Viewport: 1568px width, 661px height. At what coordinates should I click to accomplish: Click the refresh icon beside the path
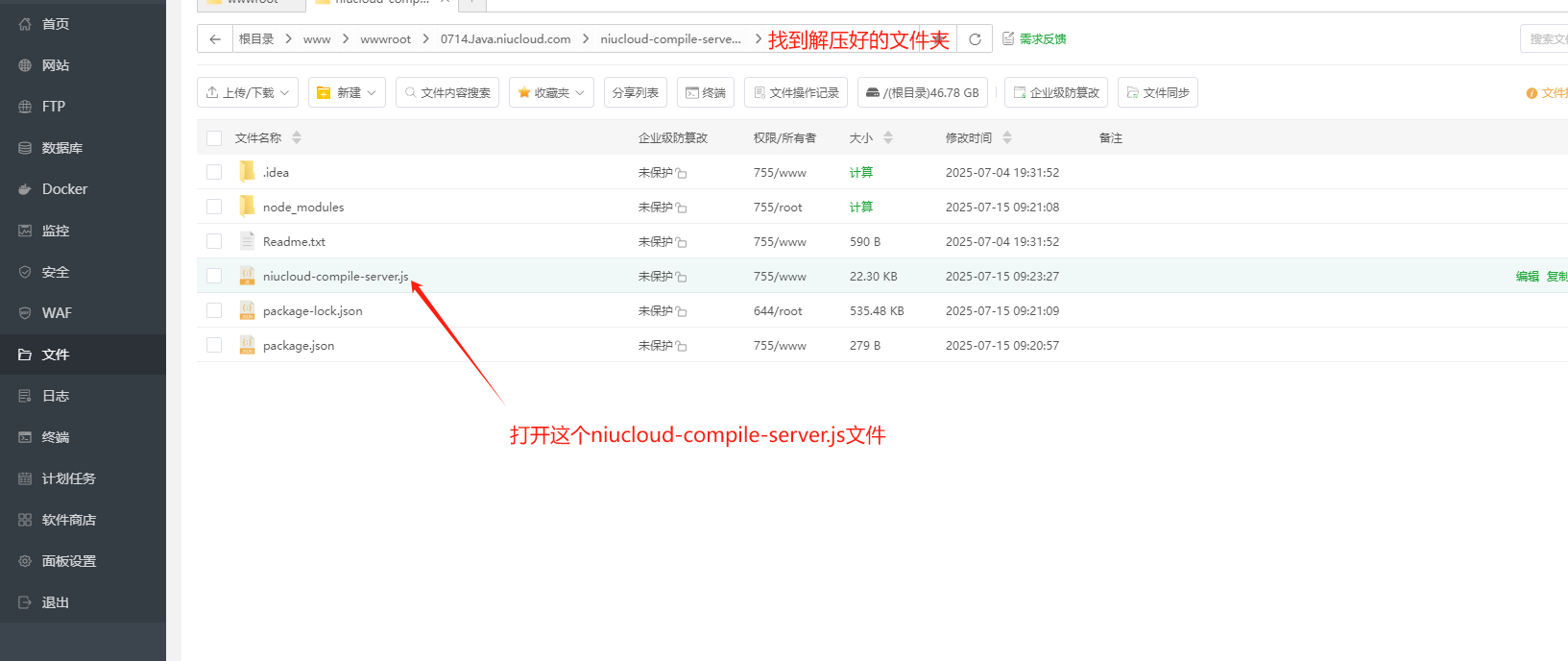click(x=975, y=39)
